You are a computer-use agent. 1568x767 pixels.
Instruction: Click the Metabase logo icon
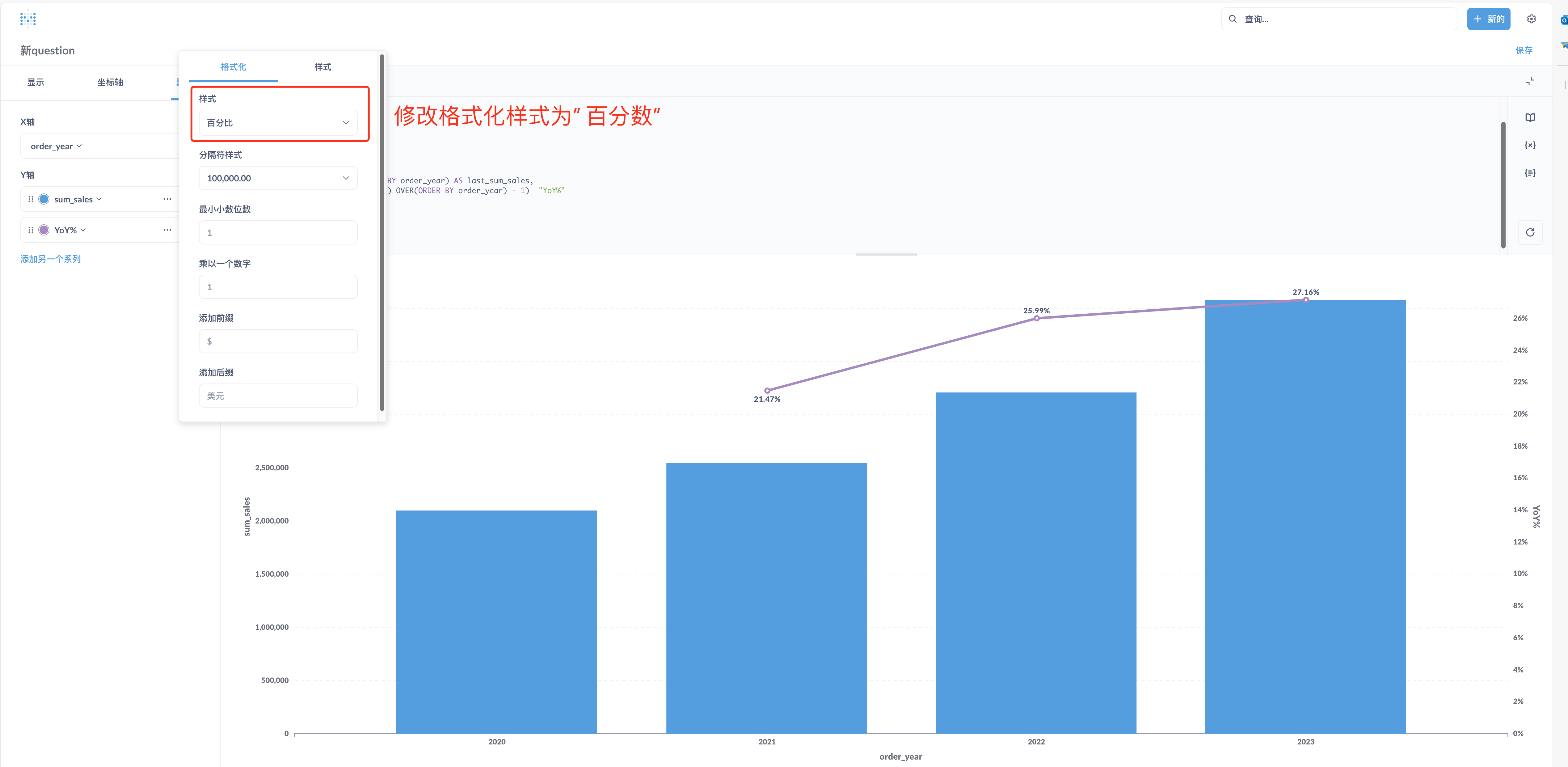[28, 19]
